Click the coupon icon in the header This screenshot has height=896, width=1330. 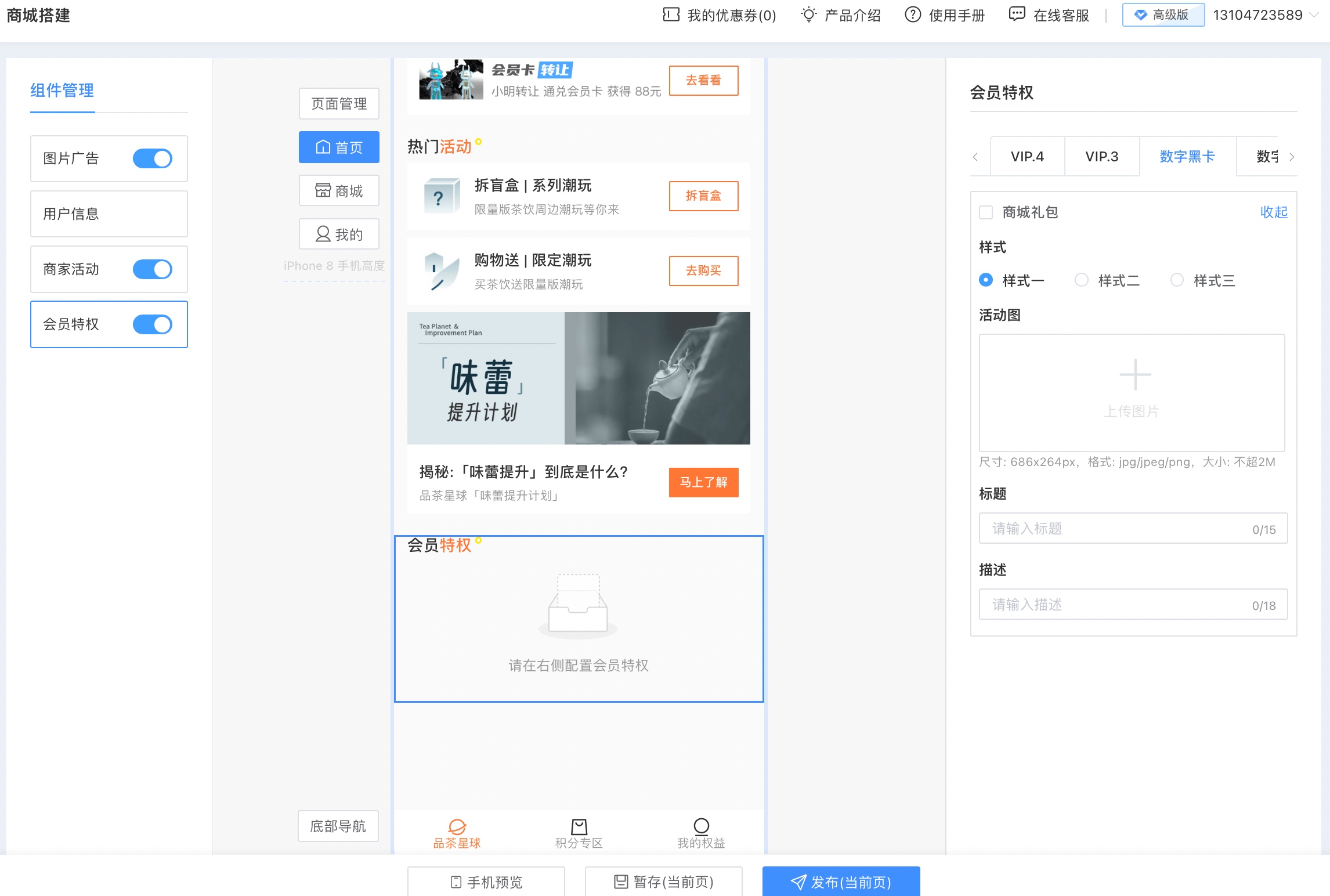[671, 15]
